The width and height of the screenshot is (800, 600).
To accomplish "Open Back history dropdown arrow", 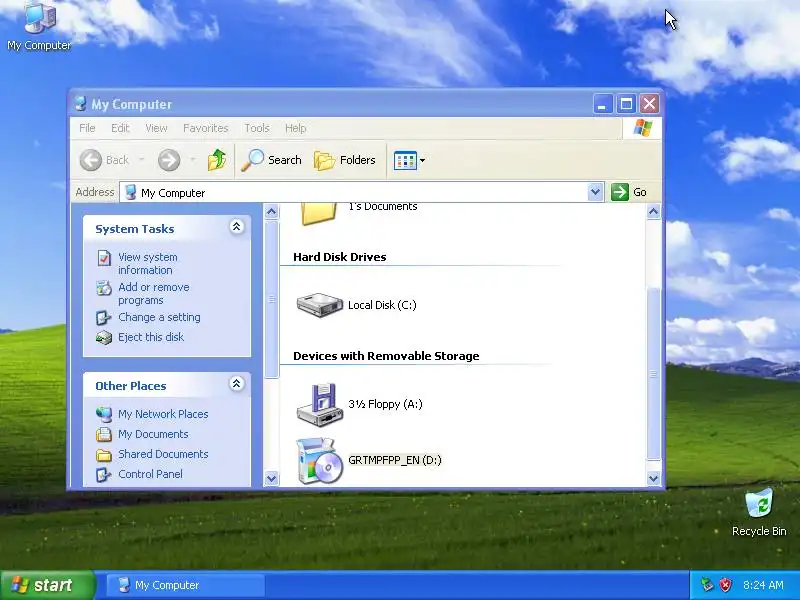I will 142,160.
